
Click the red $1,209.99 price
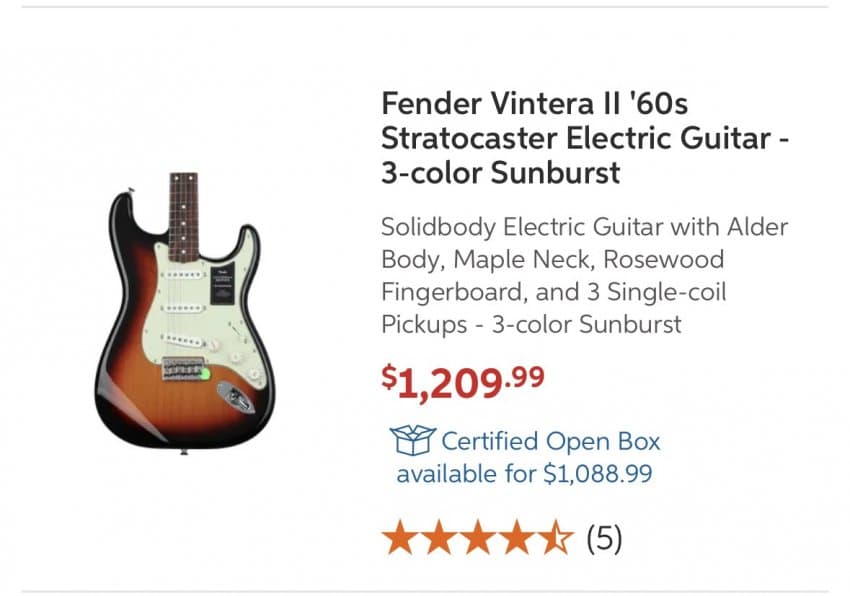click(x=463, y=382)
